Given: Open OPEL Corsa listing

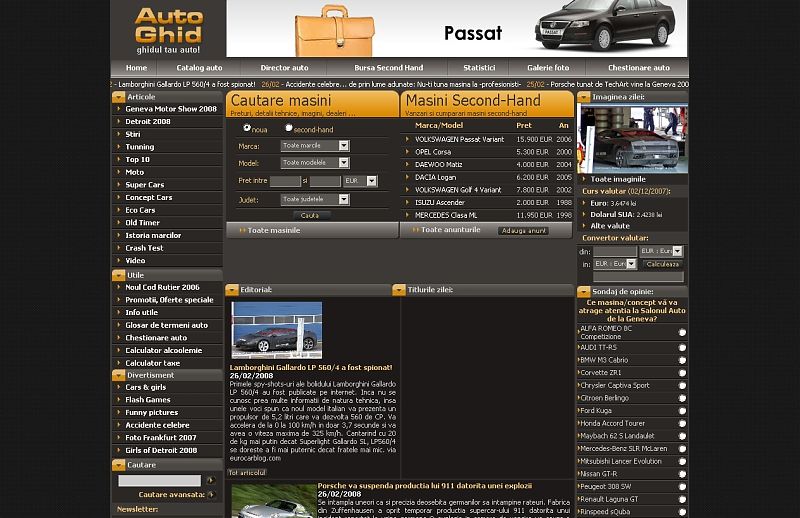Looking at the screenshot, I should tap(433, 152).
